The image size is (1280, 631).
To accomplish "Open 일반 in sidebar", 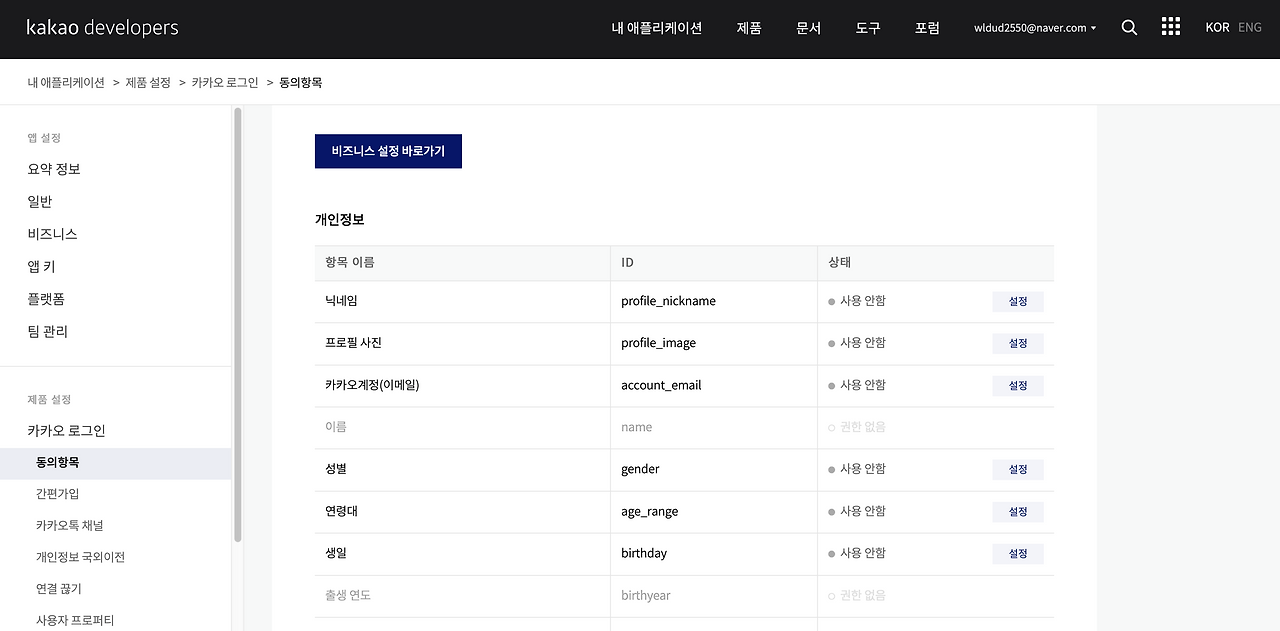I will point(40,201).
